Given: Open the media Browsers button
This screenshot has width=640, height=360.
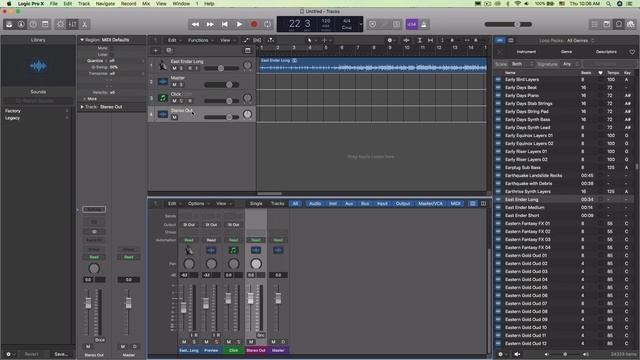Looking at the screenshot, I should click(x=631, y=24).
